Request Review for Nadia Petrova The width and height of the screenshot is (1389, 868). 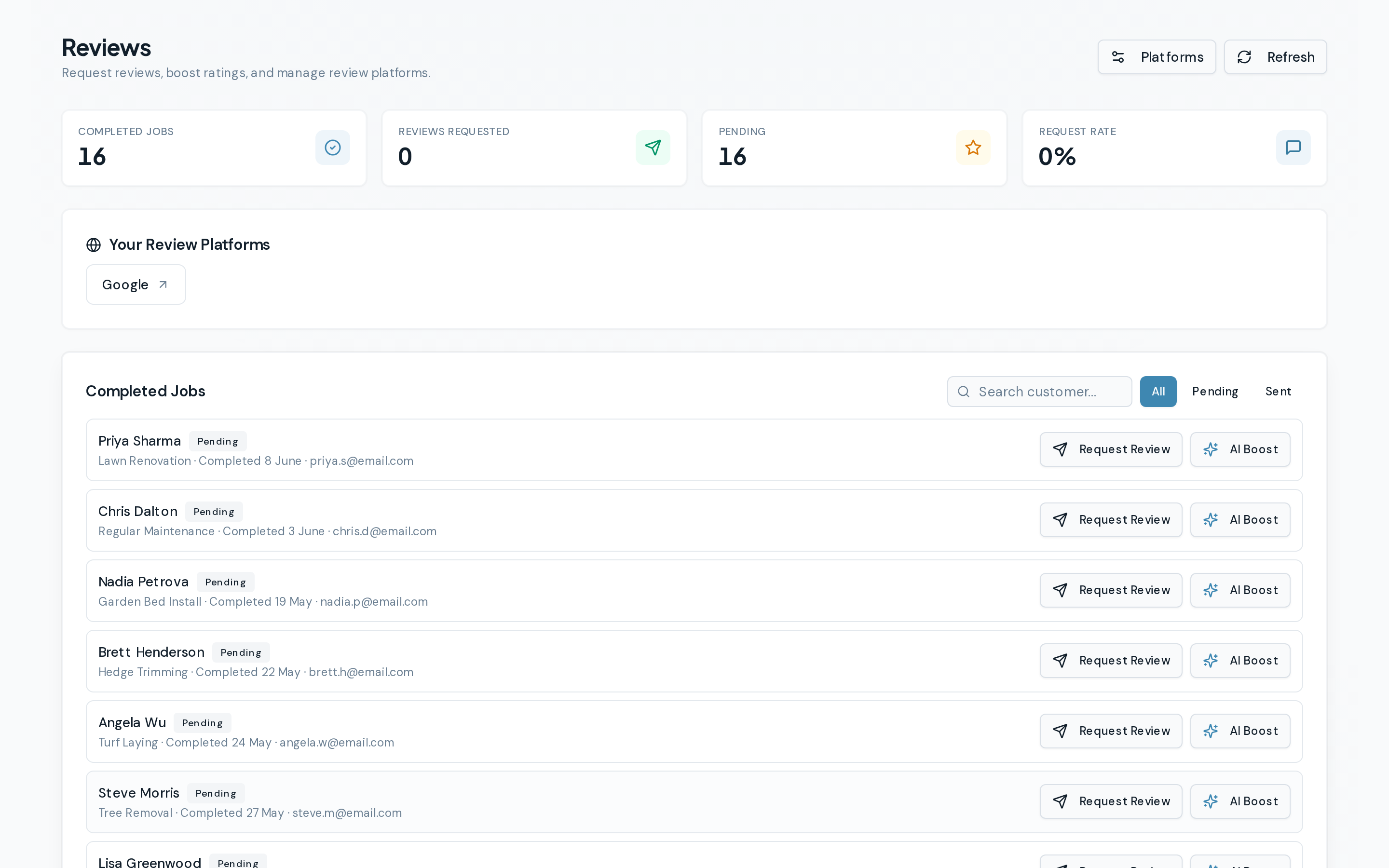click(x=1111, y=590)
